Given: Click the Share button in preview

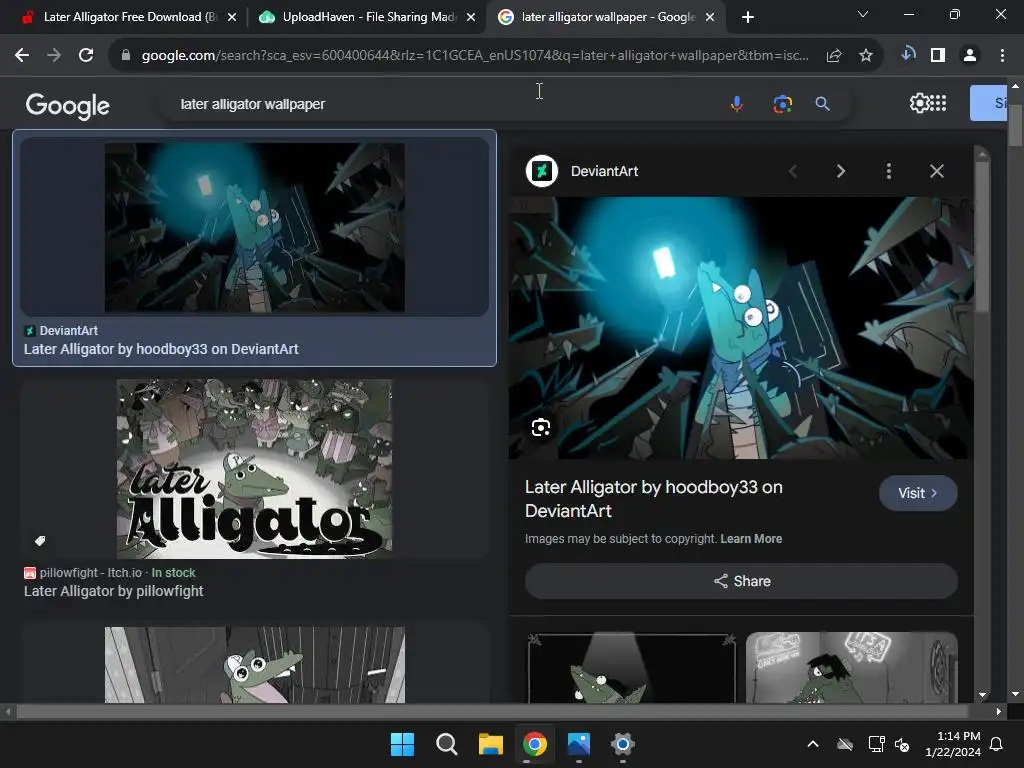Looking at the screenshot, I should [741, 581].
